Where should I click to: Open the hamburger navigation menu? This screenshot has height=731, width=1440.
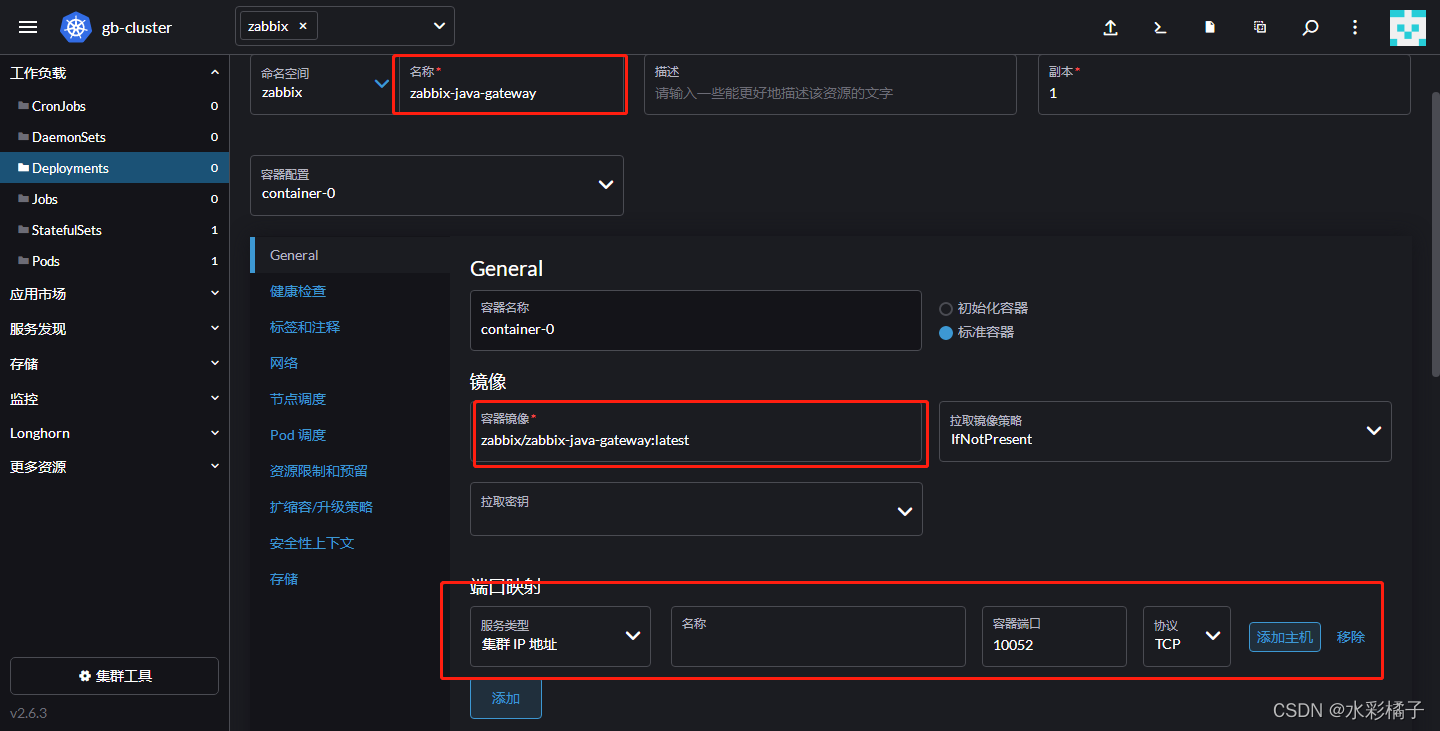(x=27, y=27)
